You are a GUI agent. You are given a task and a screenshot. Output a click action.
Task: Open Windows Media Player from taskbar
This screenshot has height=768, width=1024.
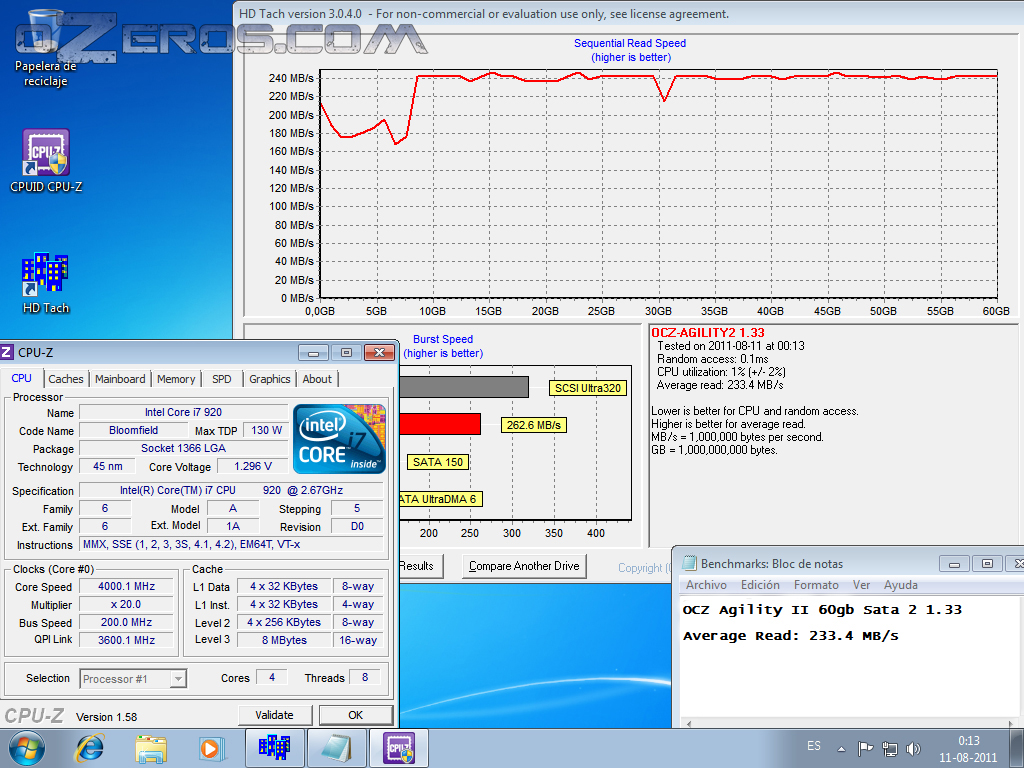pos(211,748)
